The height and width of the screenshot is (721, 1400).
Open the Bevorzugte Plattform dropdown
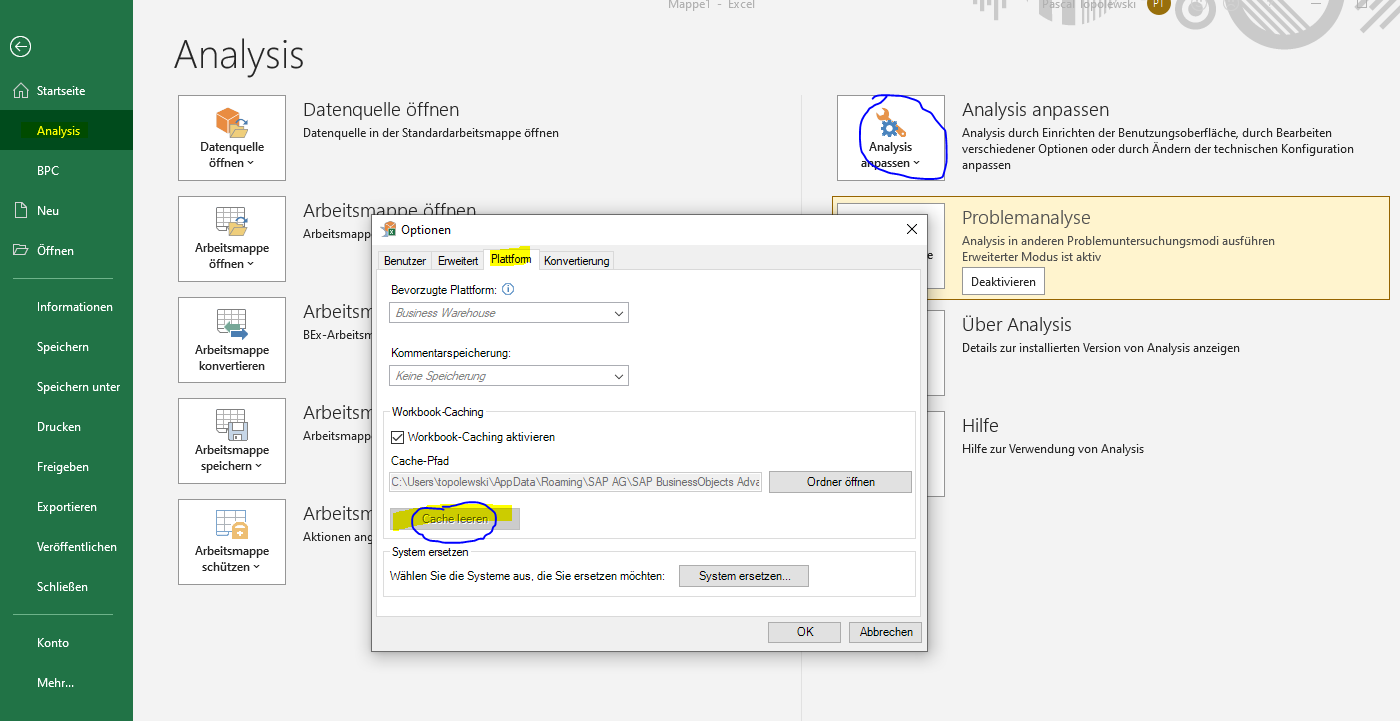(x=509, y=313)
